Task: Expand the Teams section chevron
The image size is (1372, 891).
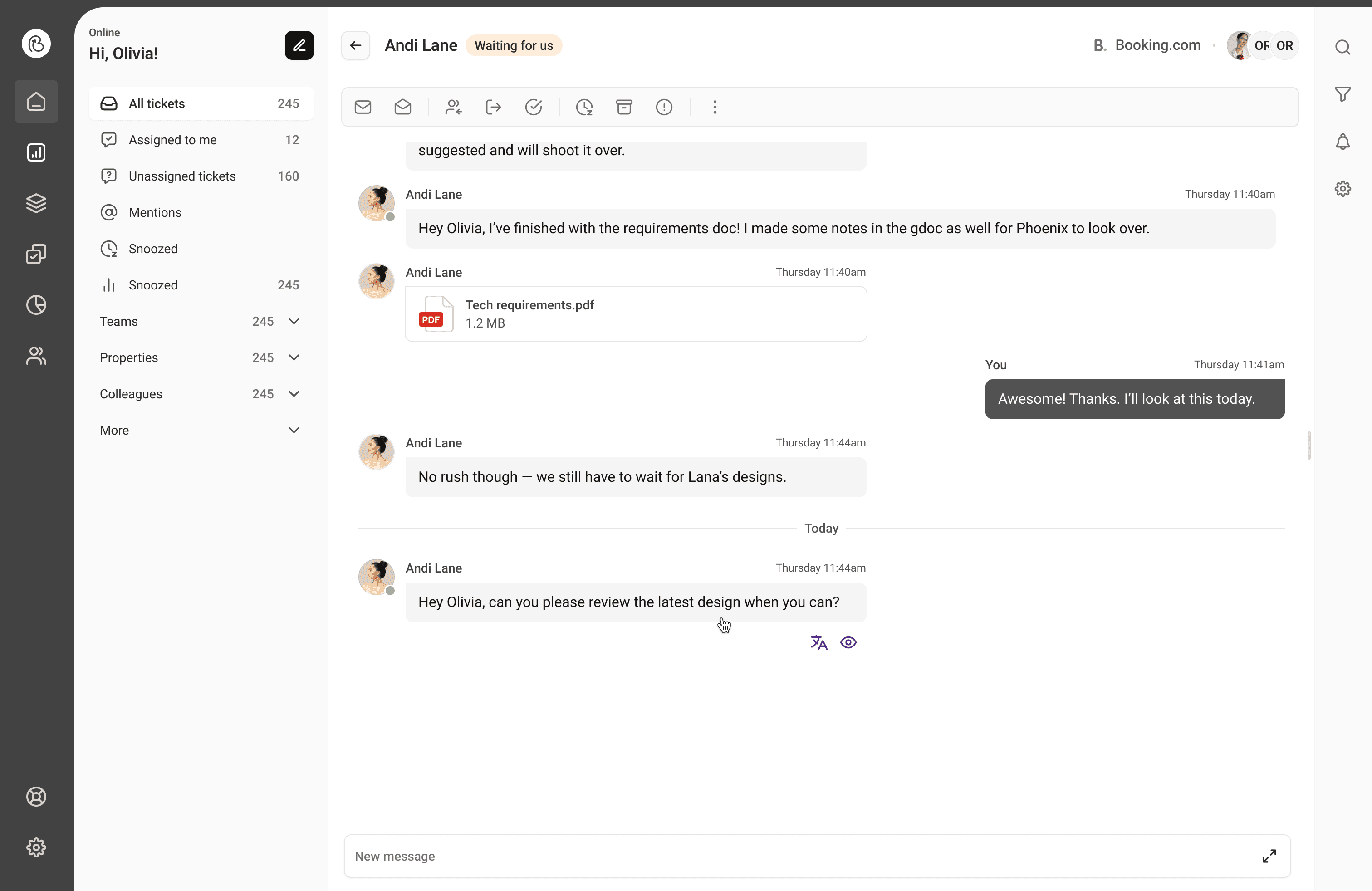Action: point(294,322)
